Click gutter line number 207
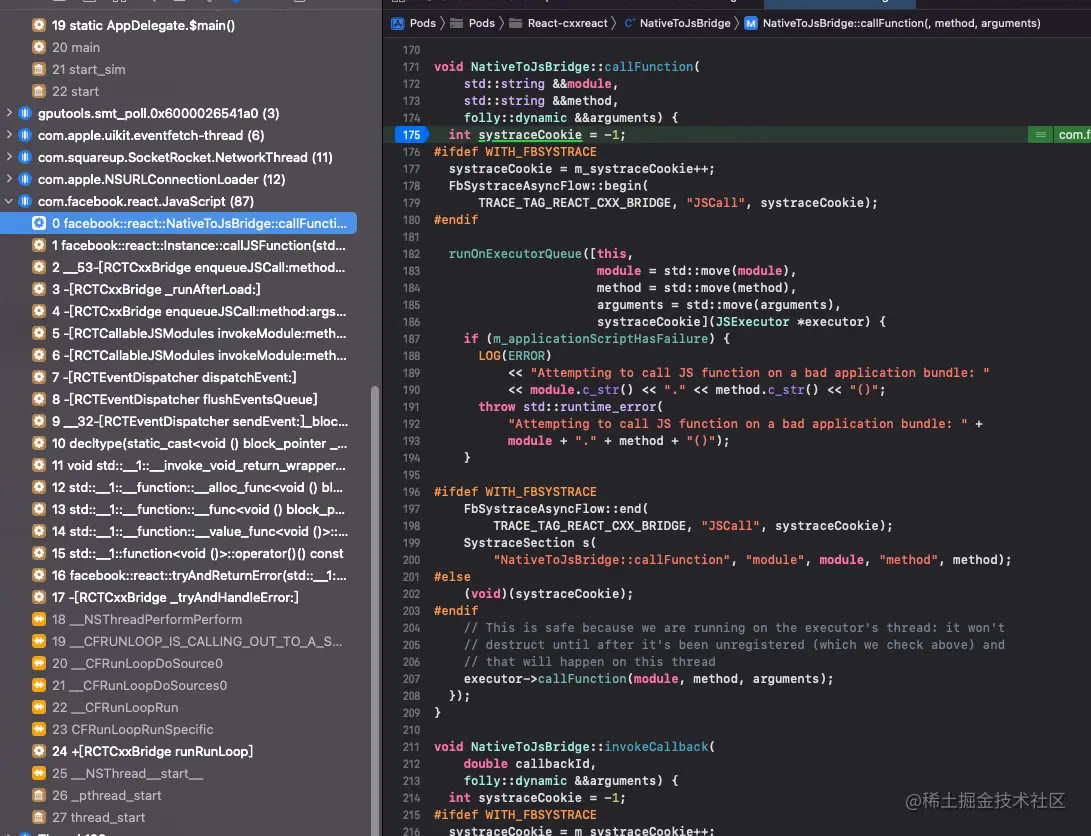The image size is (1091, 836). (x=411, y=679)
